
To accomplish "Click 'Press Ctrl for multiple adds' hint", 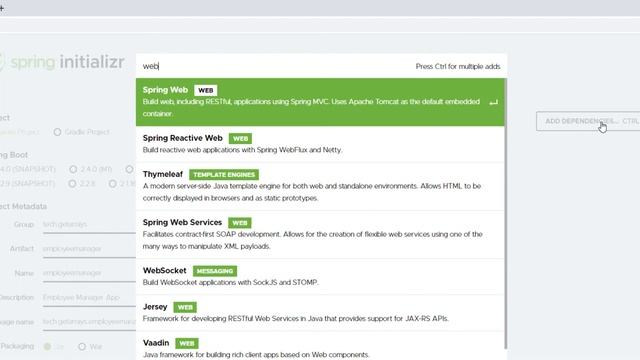I will (458, 67).
